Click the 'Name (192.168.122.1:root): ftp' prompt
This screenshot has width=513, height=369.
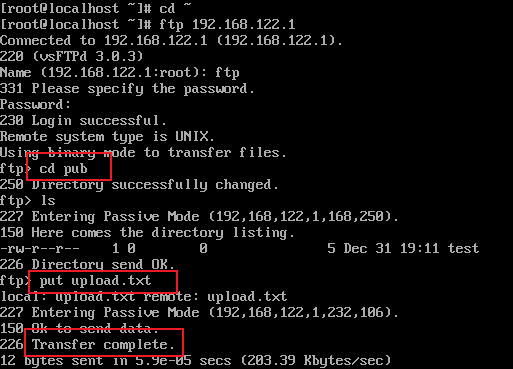click(119, 73)
